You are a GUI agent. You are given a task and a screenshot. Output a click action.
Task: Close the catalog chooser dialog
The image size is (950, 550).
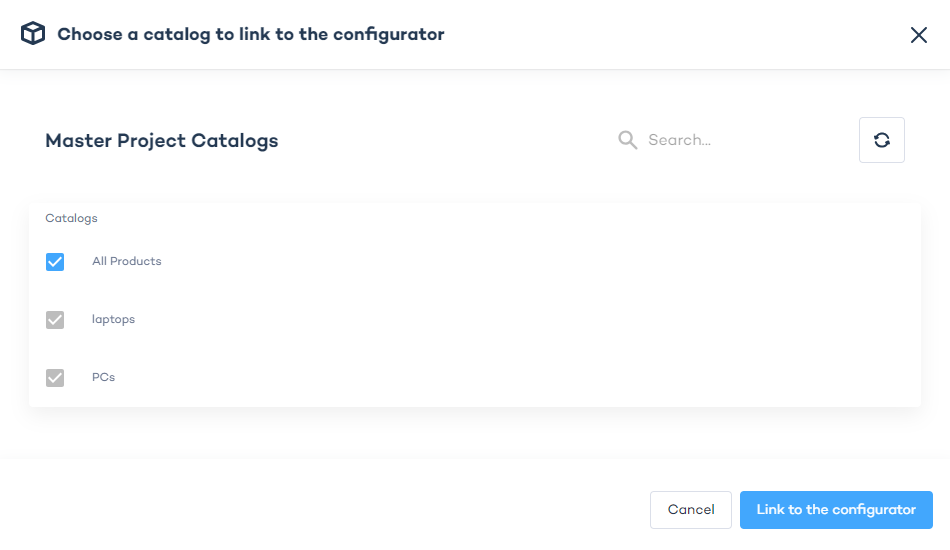919,35
